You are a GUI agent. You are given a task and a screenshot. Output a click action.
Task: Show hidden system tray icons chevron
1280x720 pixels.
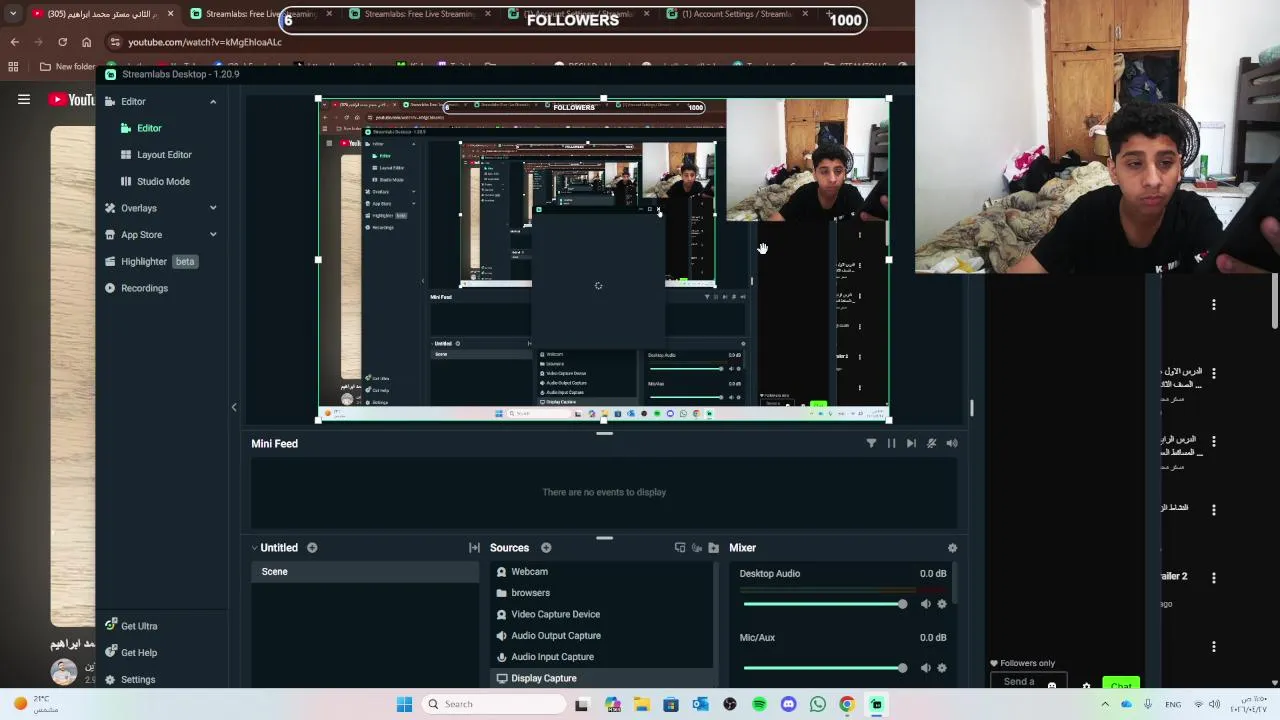(1105, 704)
